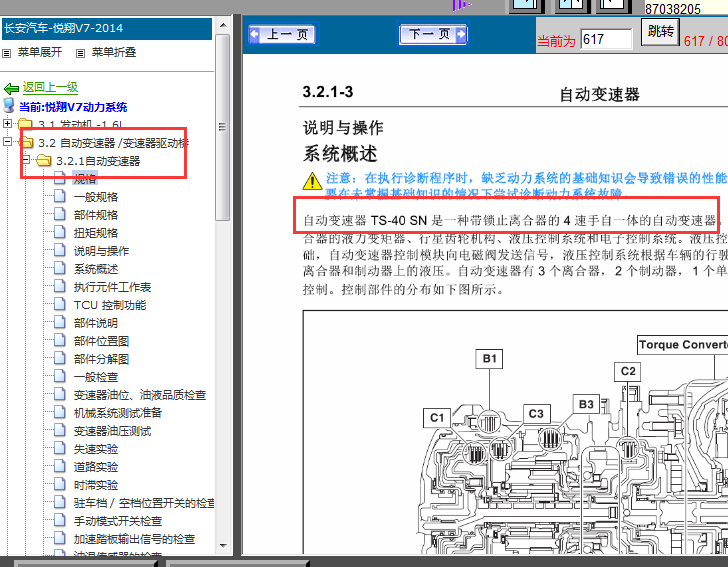Screen dimensions: 728x567
Task: Expand all menus with 菜单展开
Action: (40, 52)
